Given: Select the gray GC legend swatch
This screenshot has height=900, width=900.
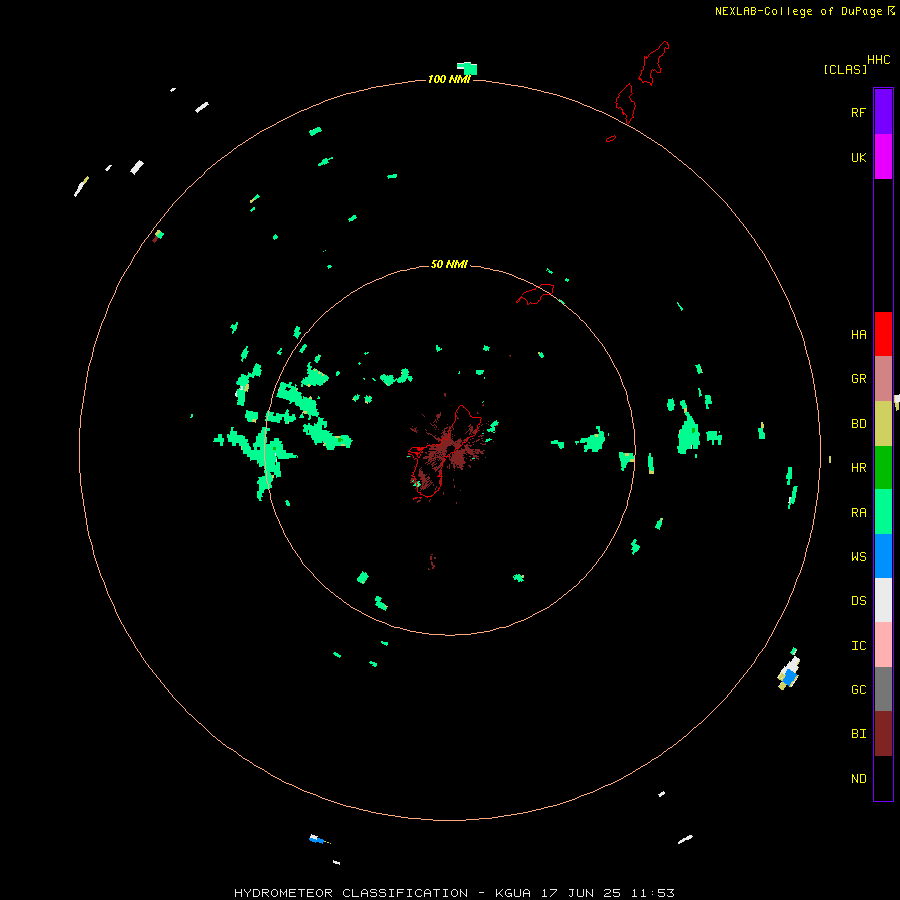Looking at the screenshot, I should 883,689.
